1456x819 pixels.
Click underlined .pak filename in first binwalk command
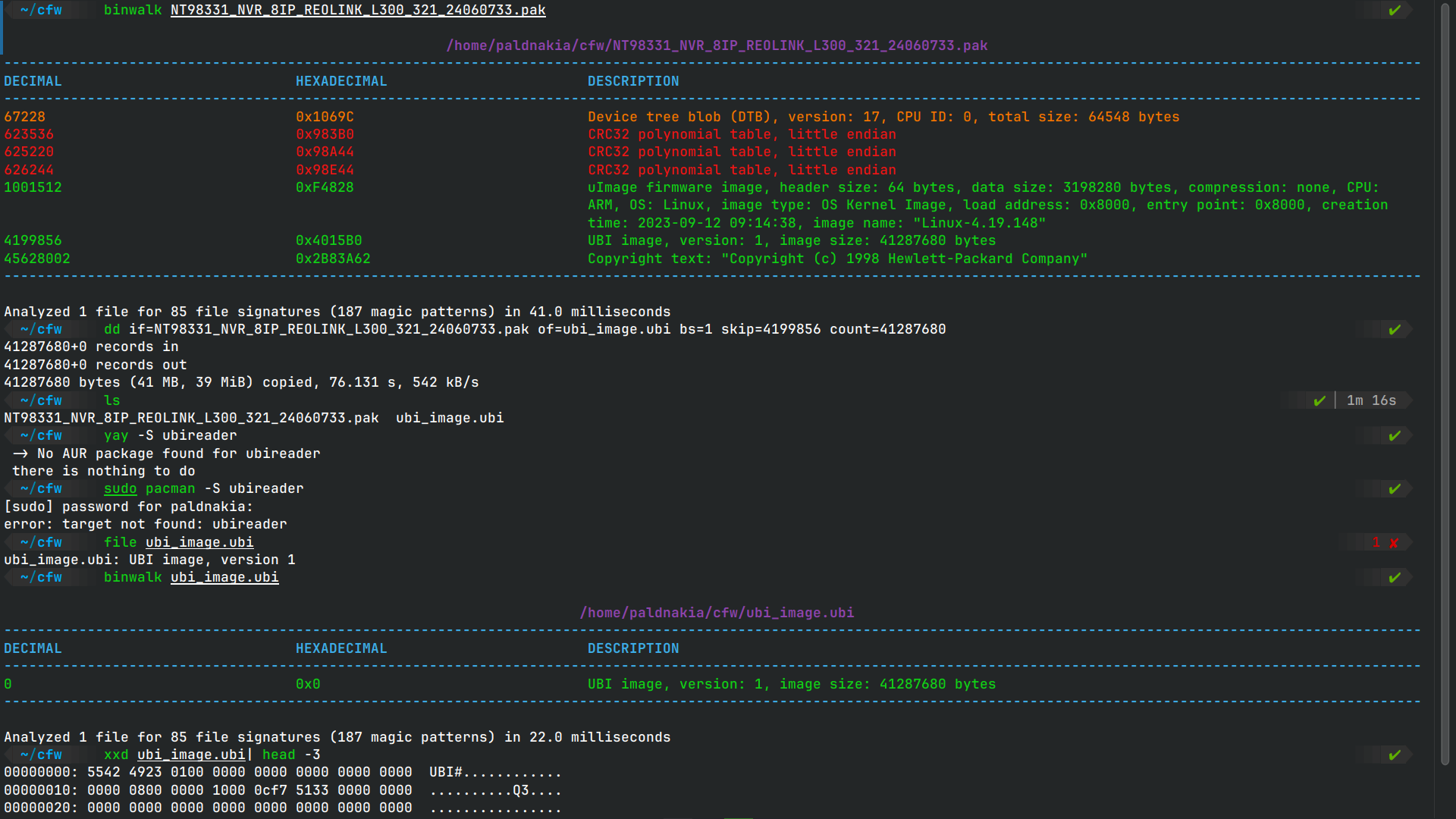pos(358,11)
